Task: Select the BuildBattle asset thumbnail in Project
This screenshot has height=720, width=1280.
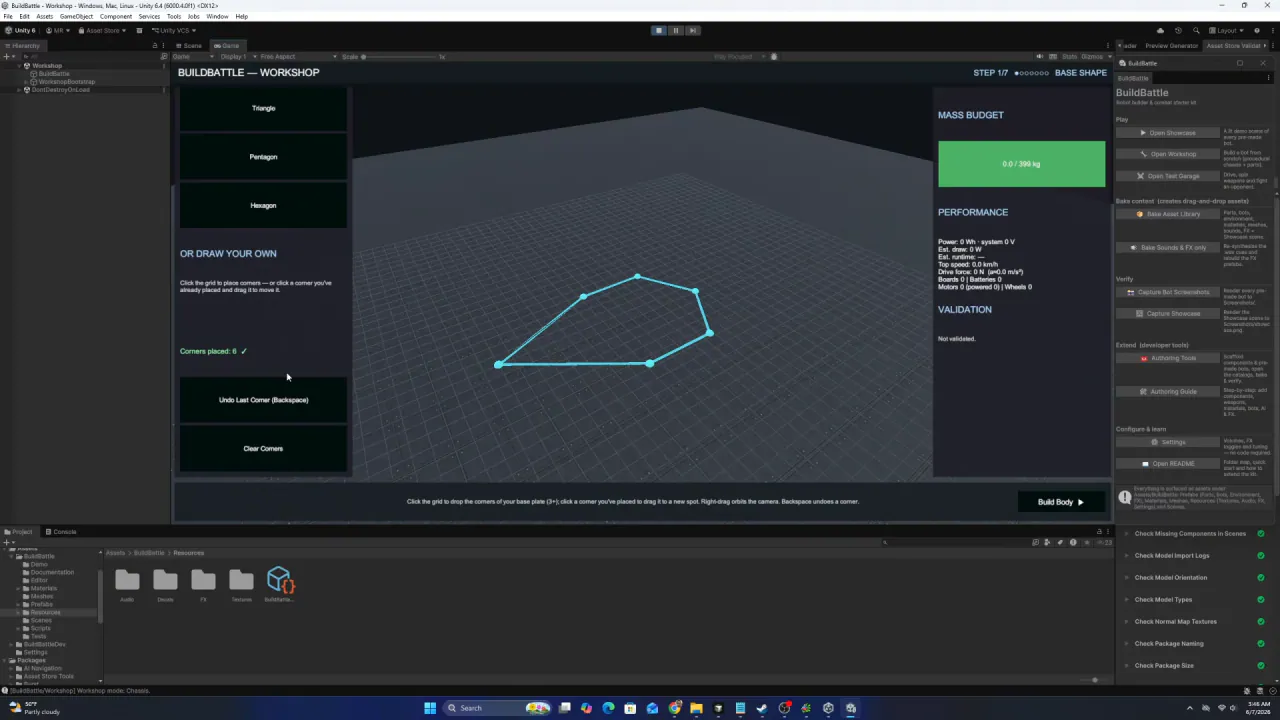Action: coord(279,585)
